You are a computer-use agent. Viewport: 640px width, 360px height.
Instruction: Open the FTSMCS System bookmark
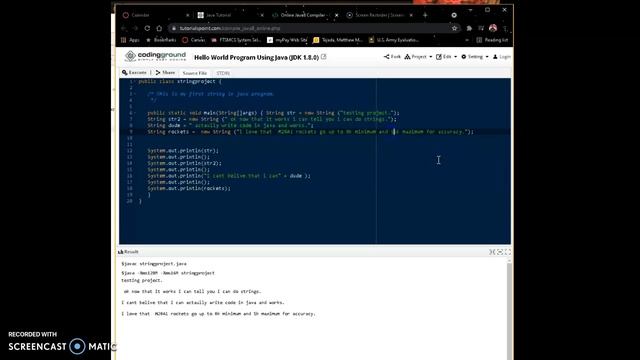(x=236, y=40)
